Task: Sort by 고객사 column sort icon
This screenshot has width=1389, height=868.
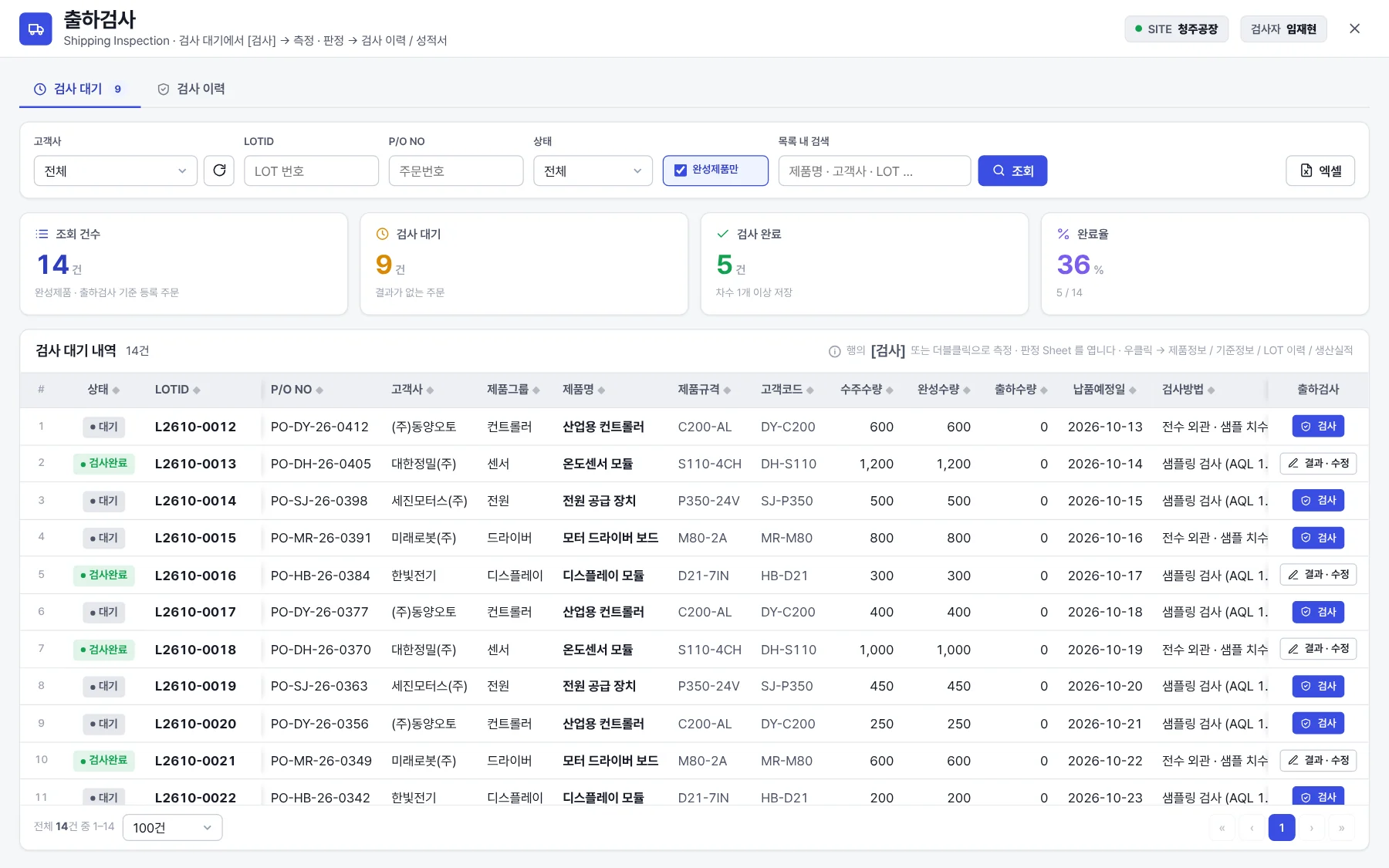Action: click(430, 390)
